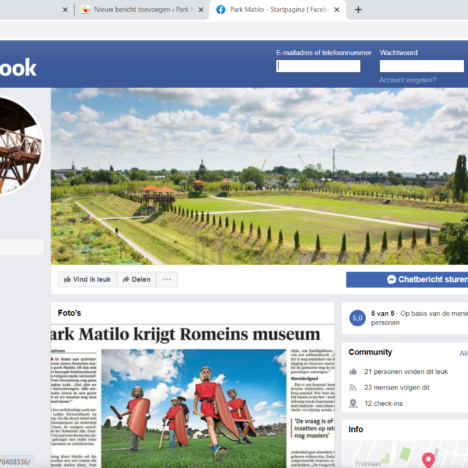Close the Park Matilo Facebook tab

coord(337,10)
